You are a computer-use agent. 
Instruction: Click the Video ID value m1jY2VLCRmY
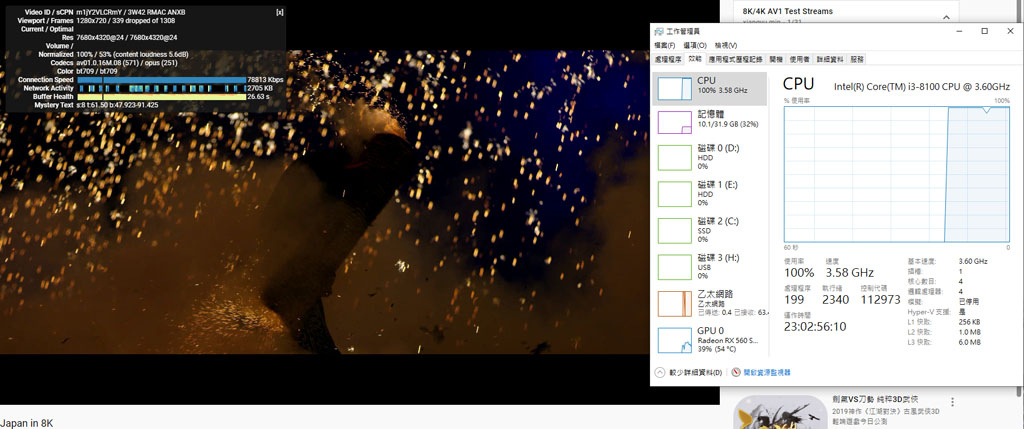(100, 12)
